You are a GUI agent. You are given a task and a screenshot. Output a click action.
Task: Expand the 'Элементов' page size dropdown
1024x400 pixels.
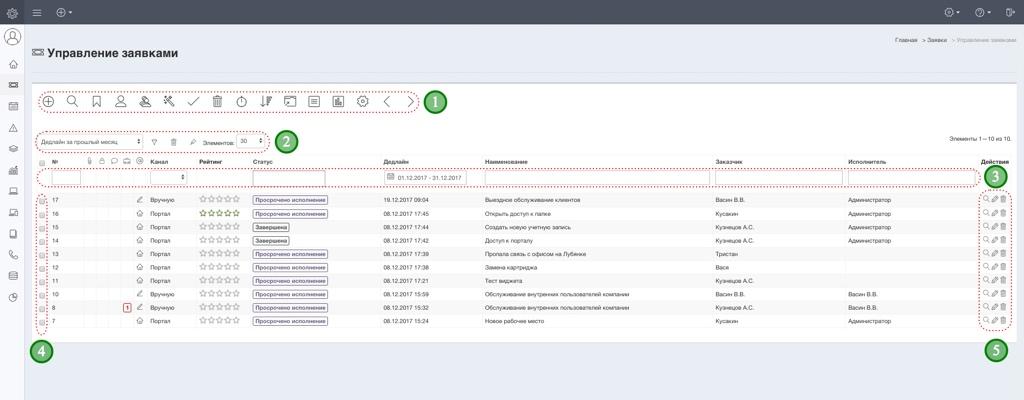pyautogui.click(x=250, y=142)
